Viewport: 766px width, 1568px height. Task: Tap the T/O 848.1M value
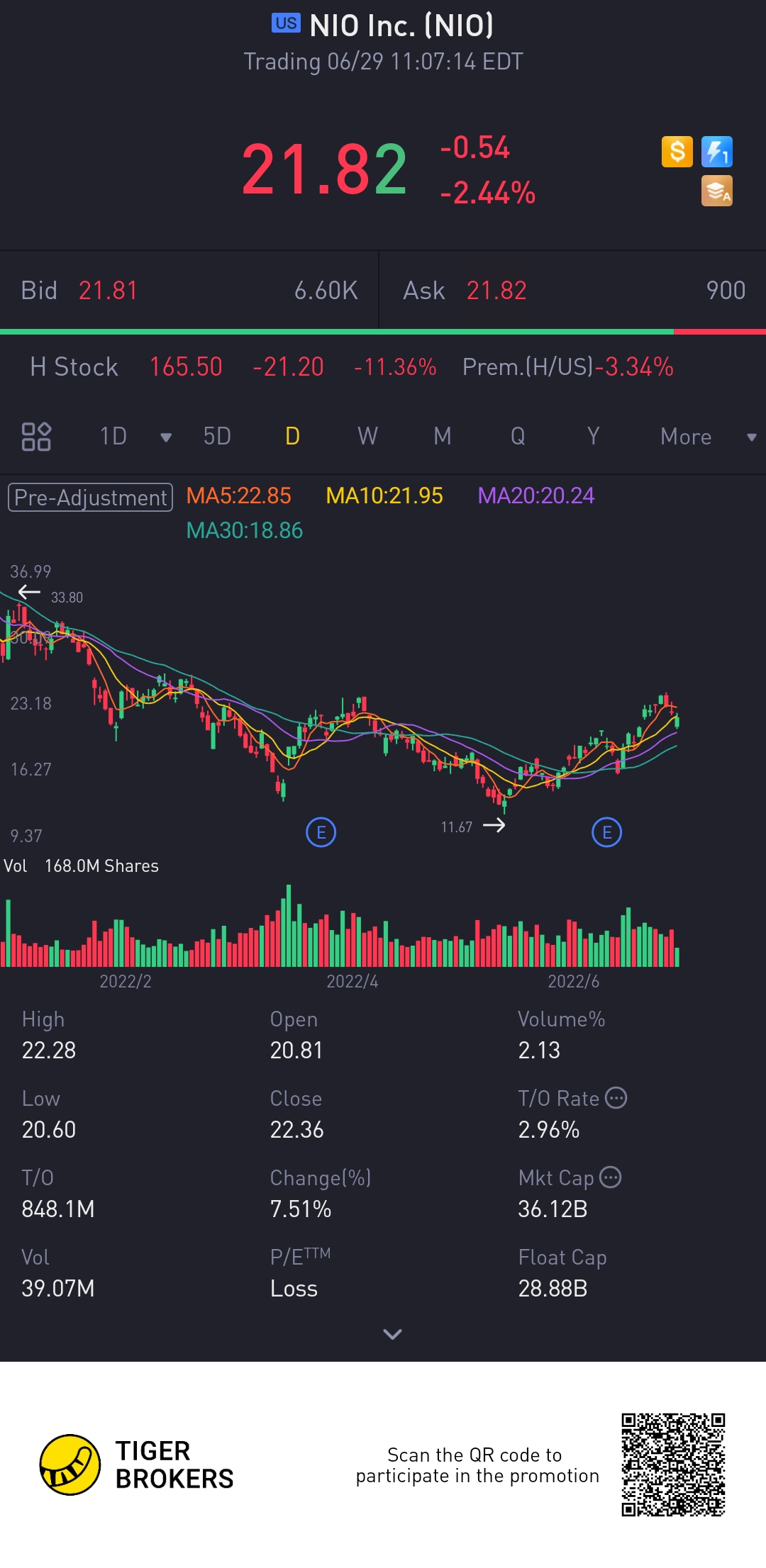[x=58, y=1209]
